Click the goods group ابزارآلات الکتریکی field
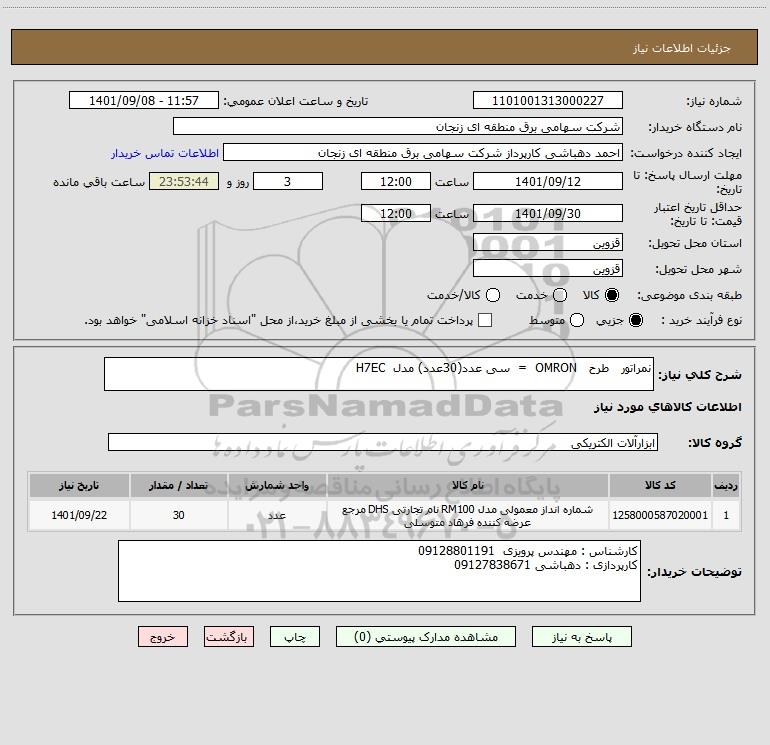Viewport: 770px width, 745px height. (x=383, y=442)
